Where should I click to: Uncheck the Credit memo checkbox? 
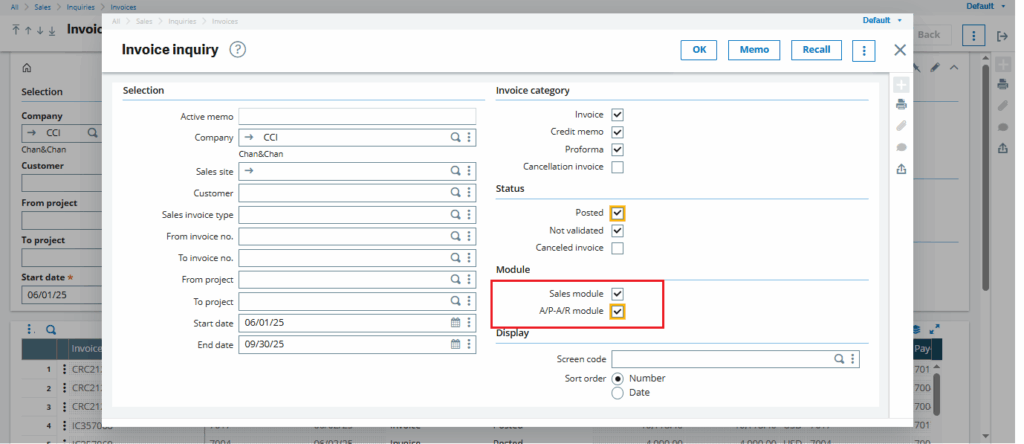(617, 132)
